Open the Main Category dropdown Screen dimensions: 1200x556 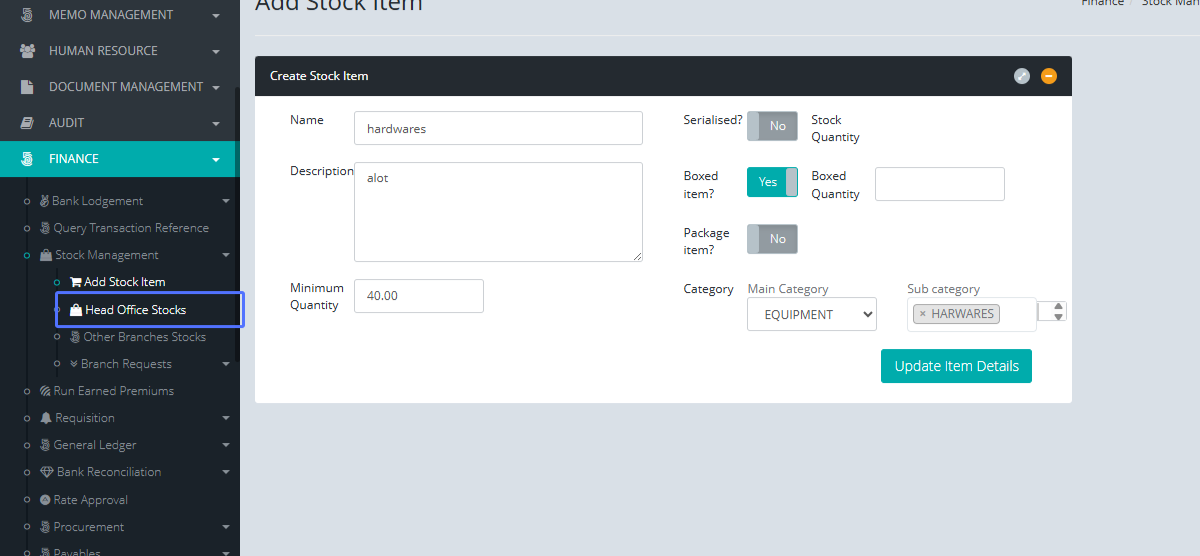coord(811,314)
